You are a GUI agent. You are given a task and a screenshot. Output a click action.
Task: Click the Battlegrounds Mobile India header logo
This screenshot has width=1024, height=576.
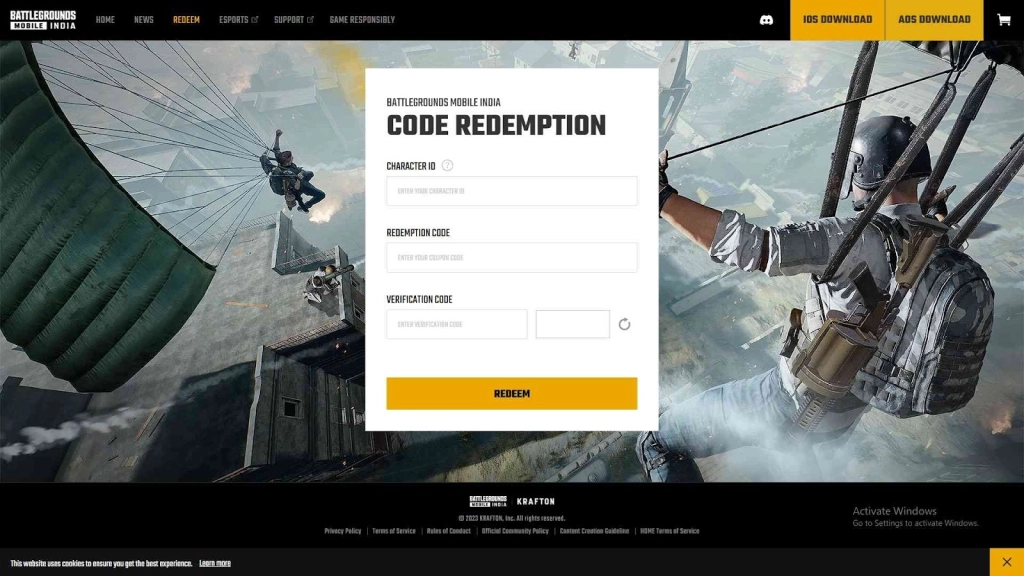(43, 20)
